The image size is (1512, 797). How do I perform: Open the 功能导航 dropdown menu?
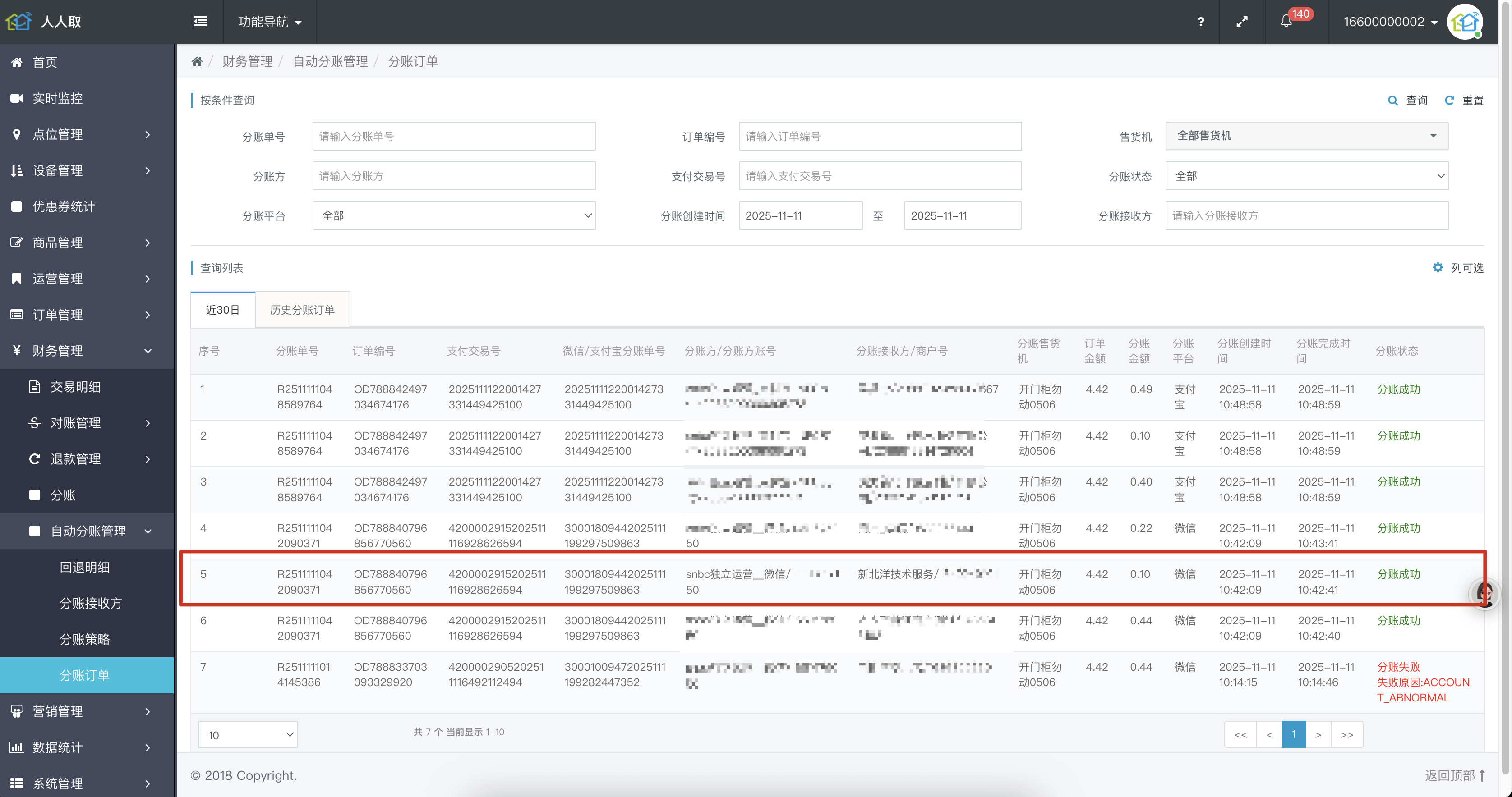pos(269,22)
